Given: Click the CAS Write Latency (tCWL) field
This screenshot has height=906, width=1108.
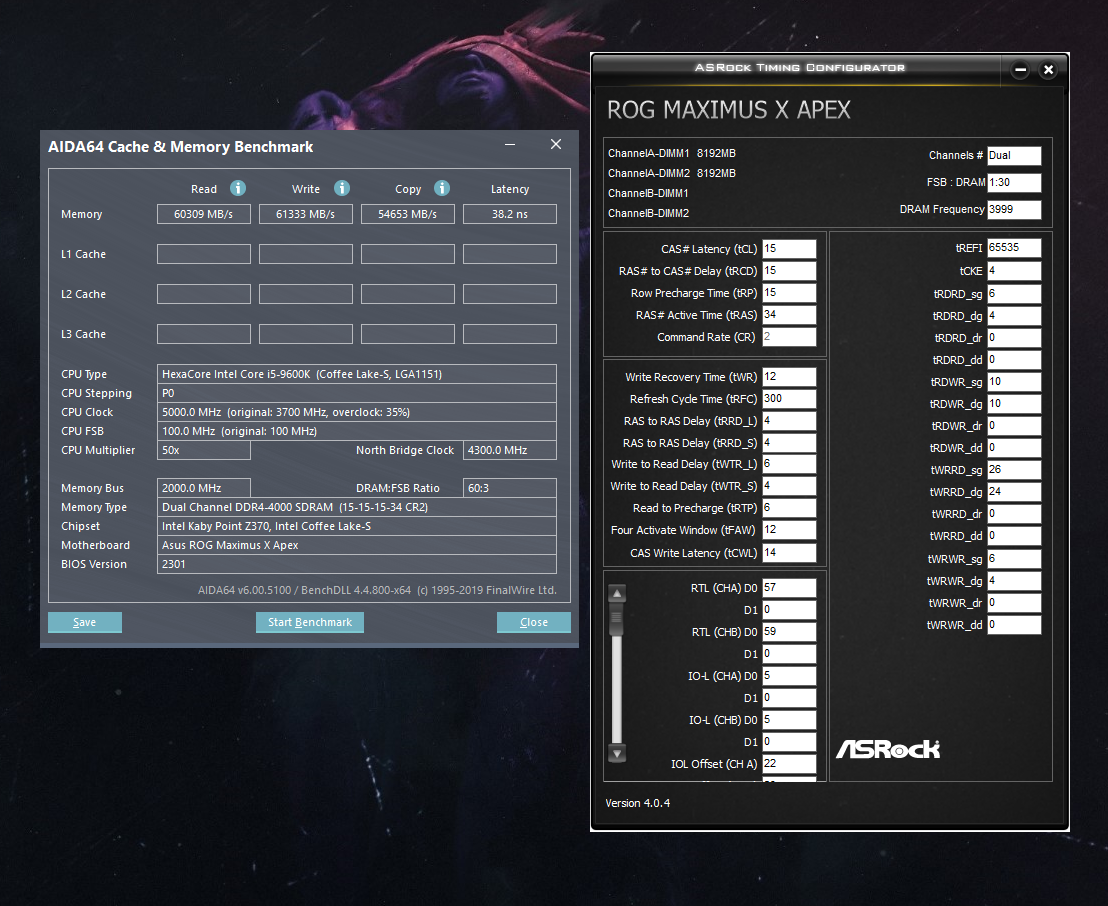Looking at the screenshot, I should (789, 553).
